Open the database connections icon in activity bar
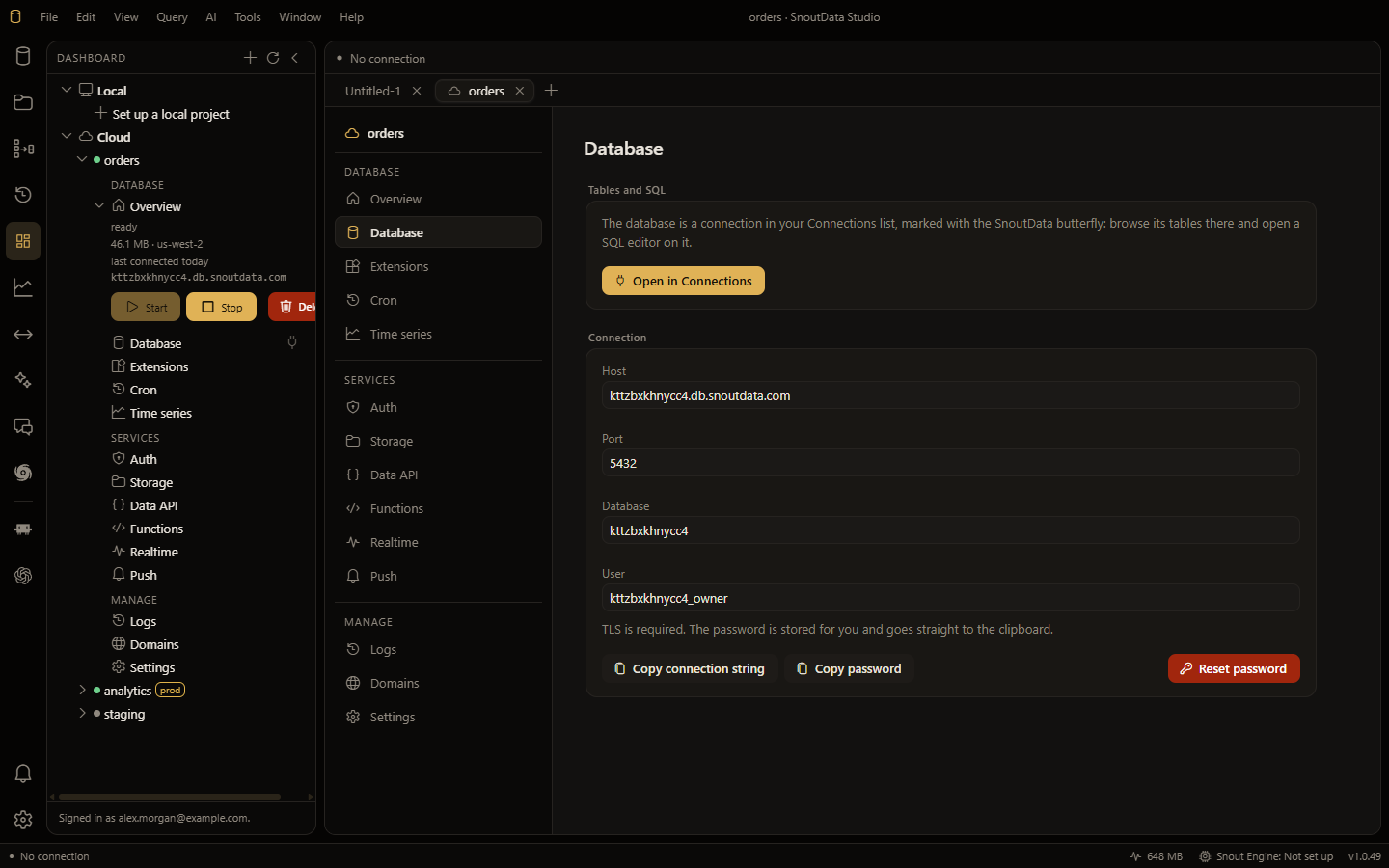1389x868 pixels. coord(23,56)
